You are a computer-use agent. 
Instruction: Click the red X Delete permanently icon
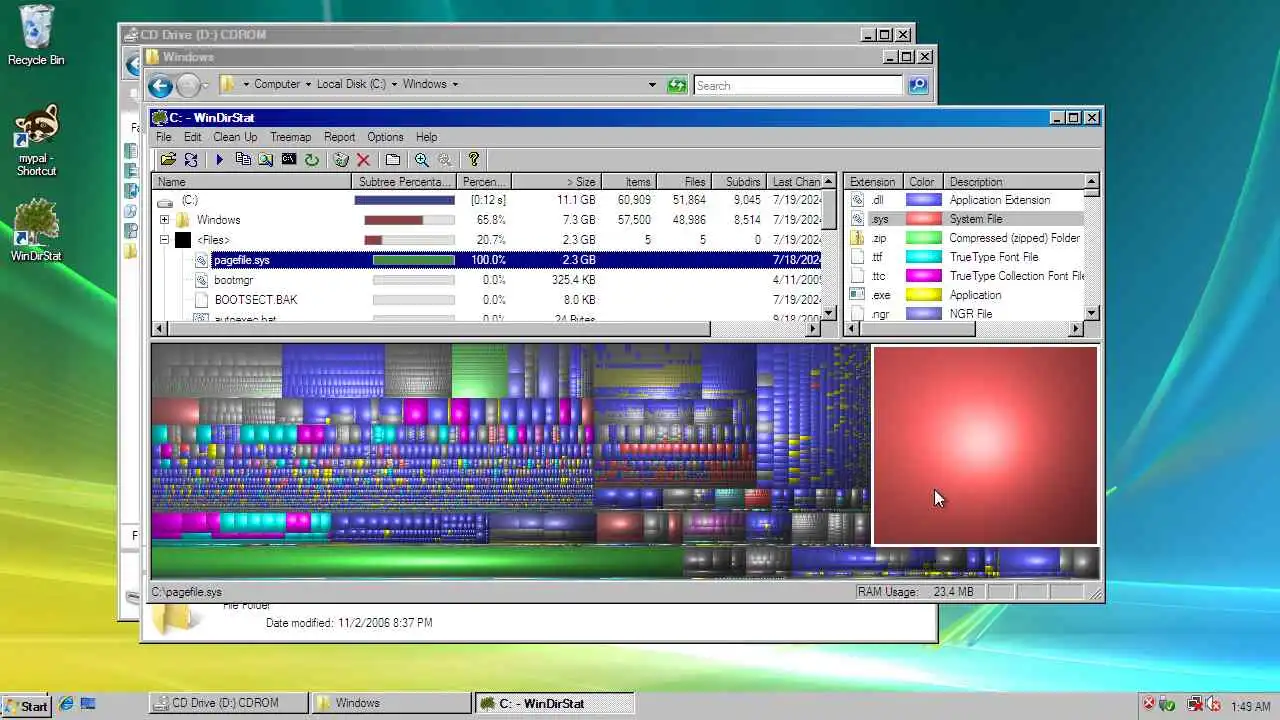pyautogui.click(x=363, y=159)
